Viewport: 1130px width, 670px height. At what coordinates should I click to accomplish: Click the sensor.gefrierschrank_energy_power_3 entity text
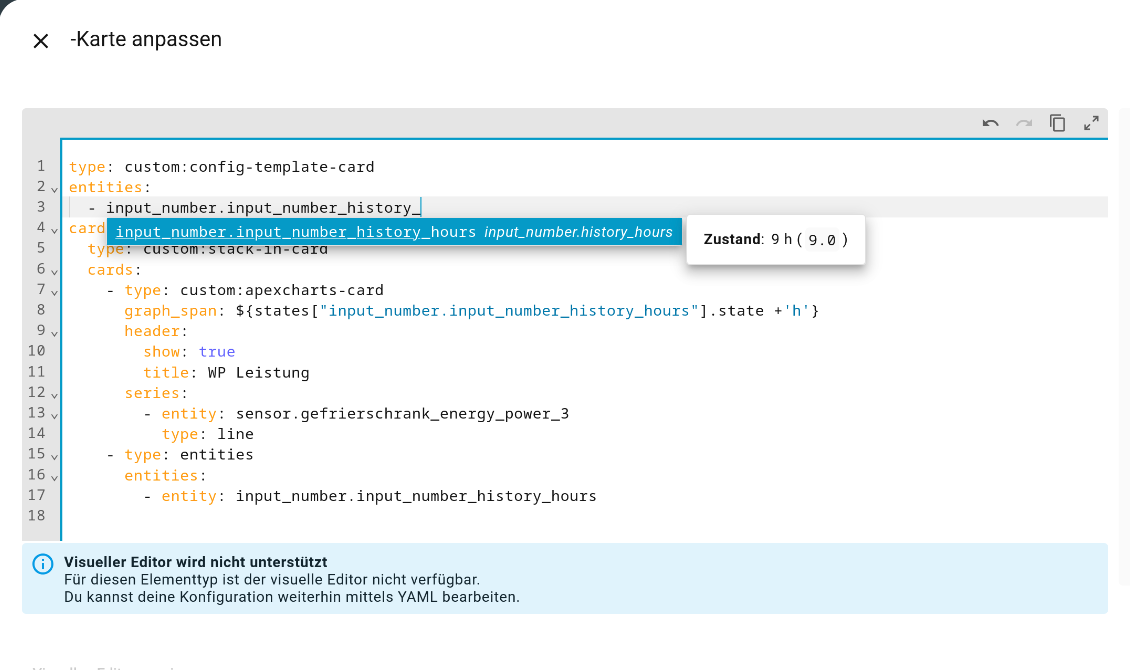click(402, 414)
